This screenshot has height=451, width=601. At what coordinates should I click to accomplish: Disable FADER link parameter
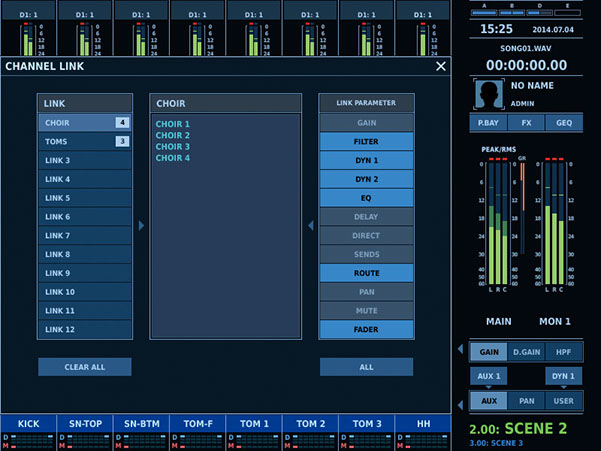(x=366, y=330)
